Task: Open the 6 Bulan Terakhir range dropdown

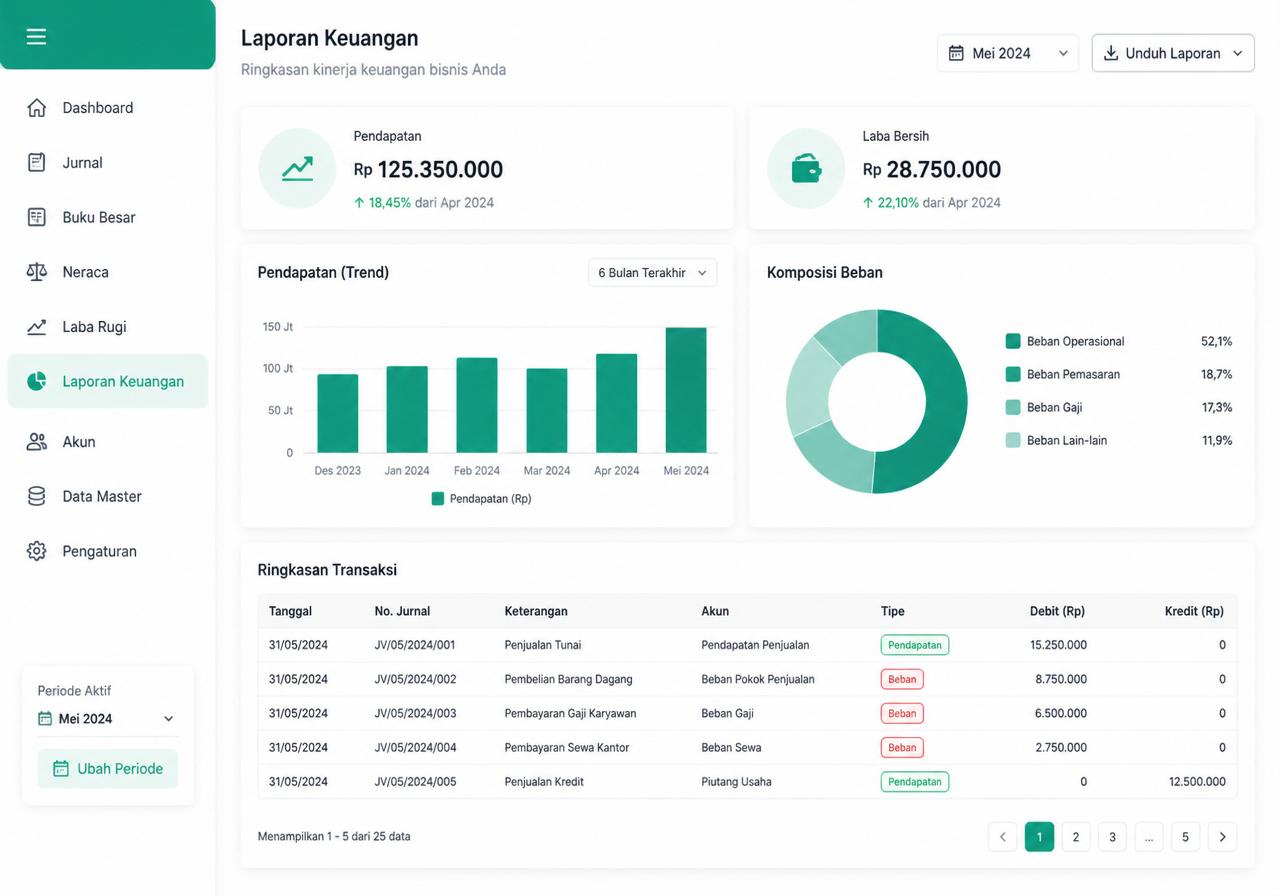Action: [652, 272]
